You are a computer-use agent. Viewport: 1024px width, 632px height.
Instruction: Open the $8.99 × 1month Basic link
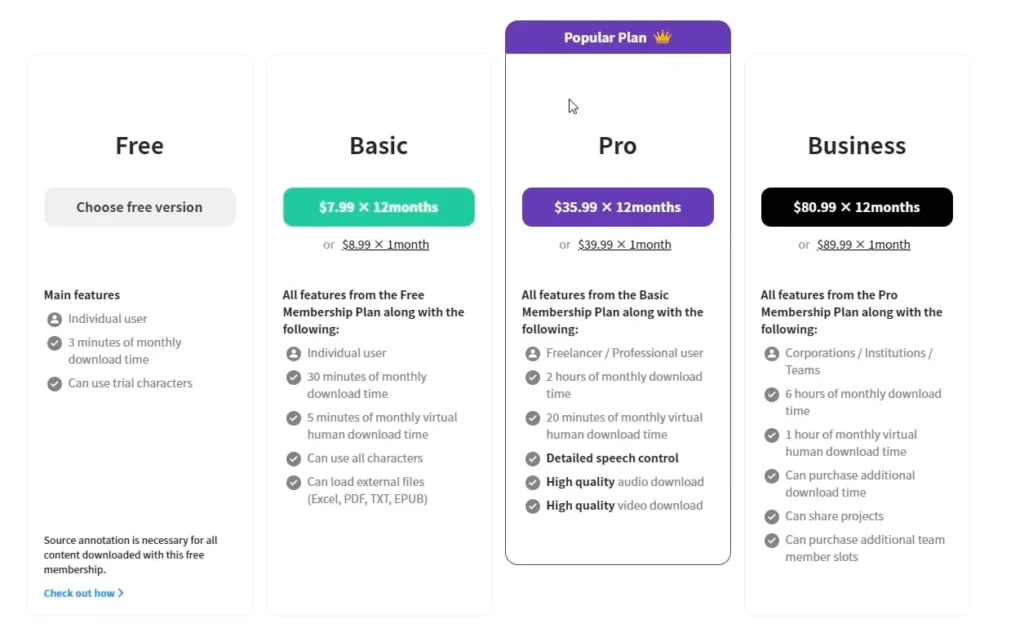pyautogui.click(x=385, y=244)
